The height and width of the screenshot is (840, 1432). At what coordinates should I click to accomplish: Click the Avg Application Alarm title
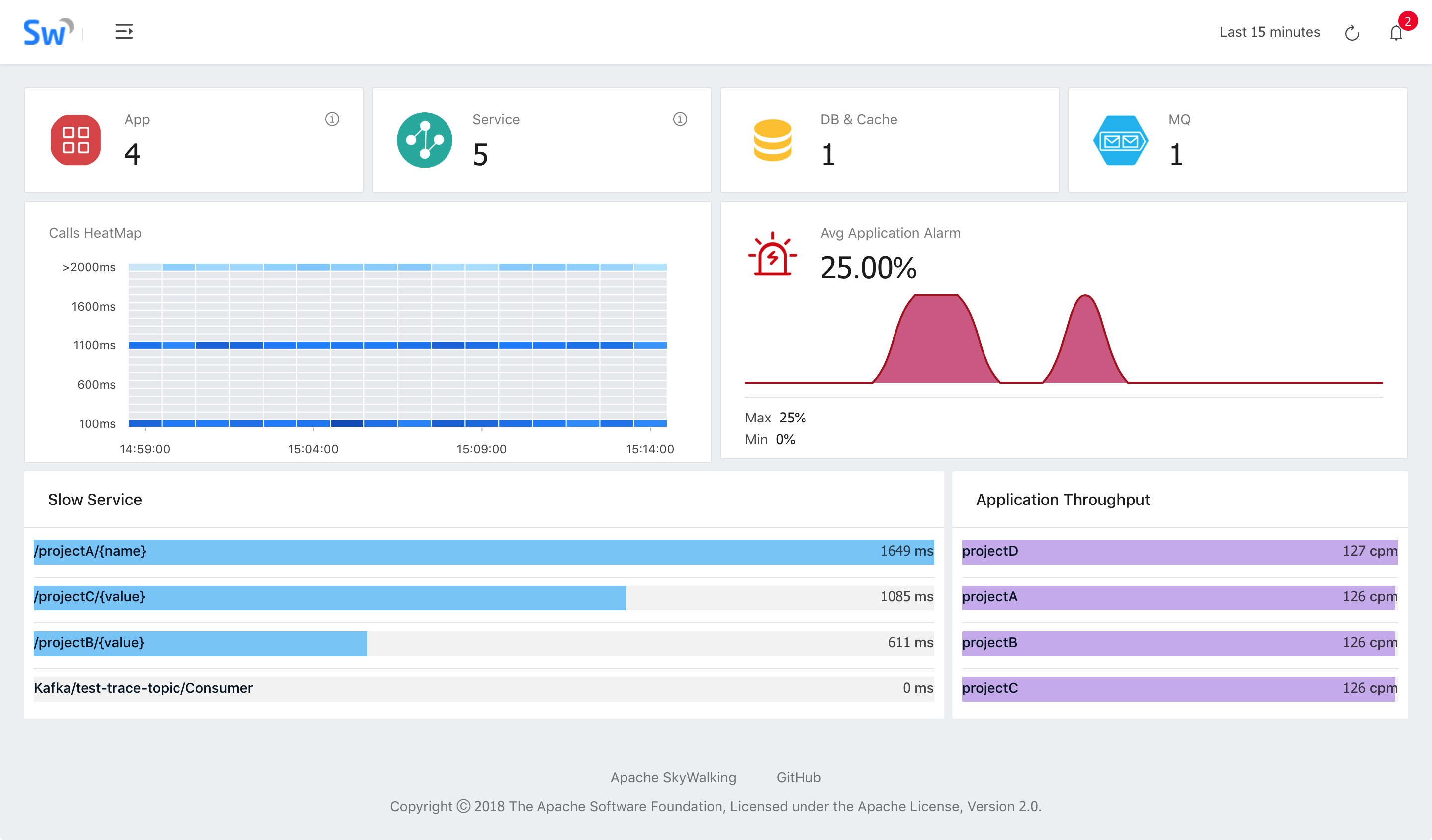(x=890, y=233)
